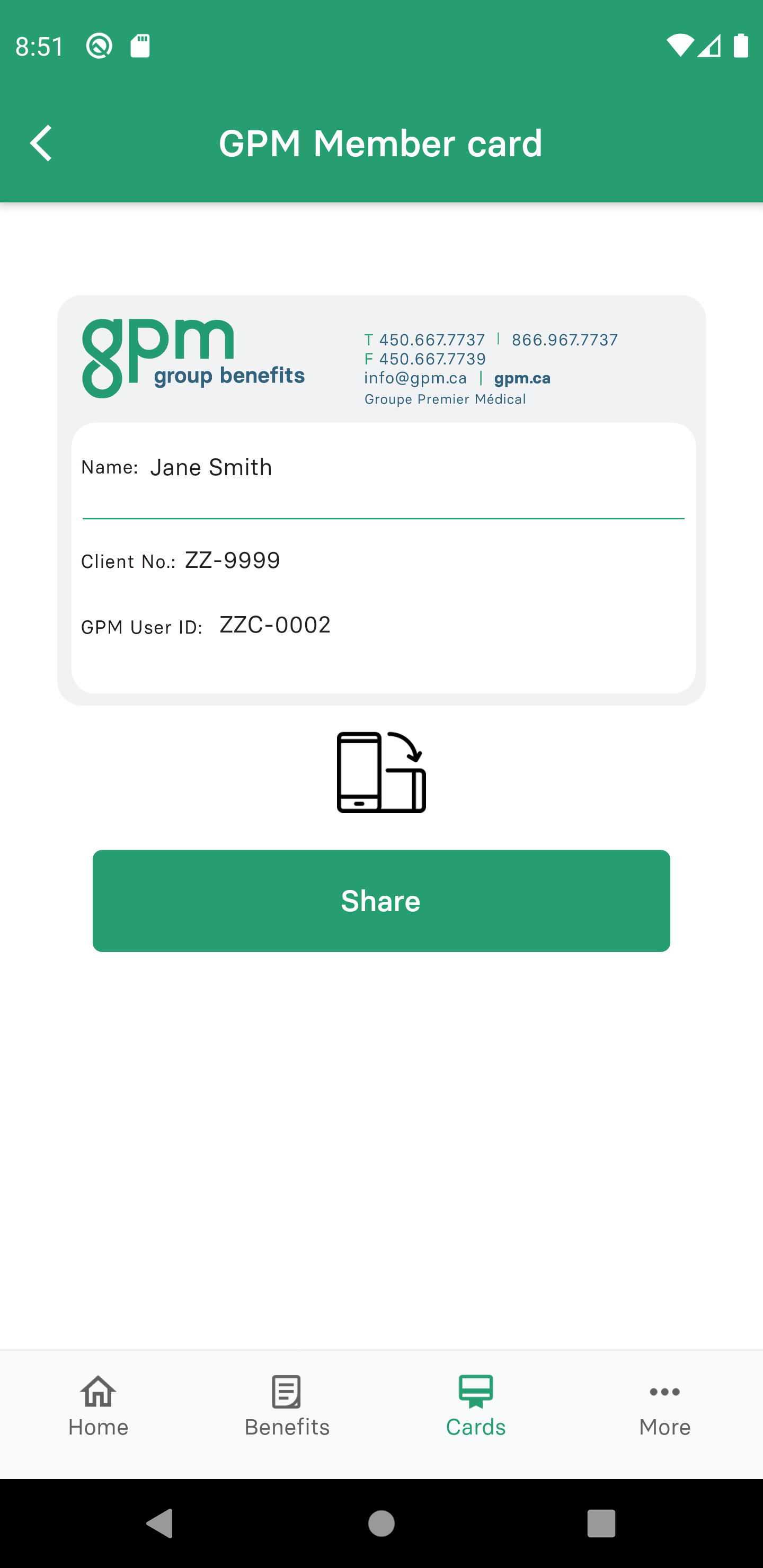Tap the Share button

381,901
